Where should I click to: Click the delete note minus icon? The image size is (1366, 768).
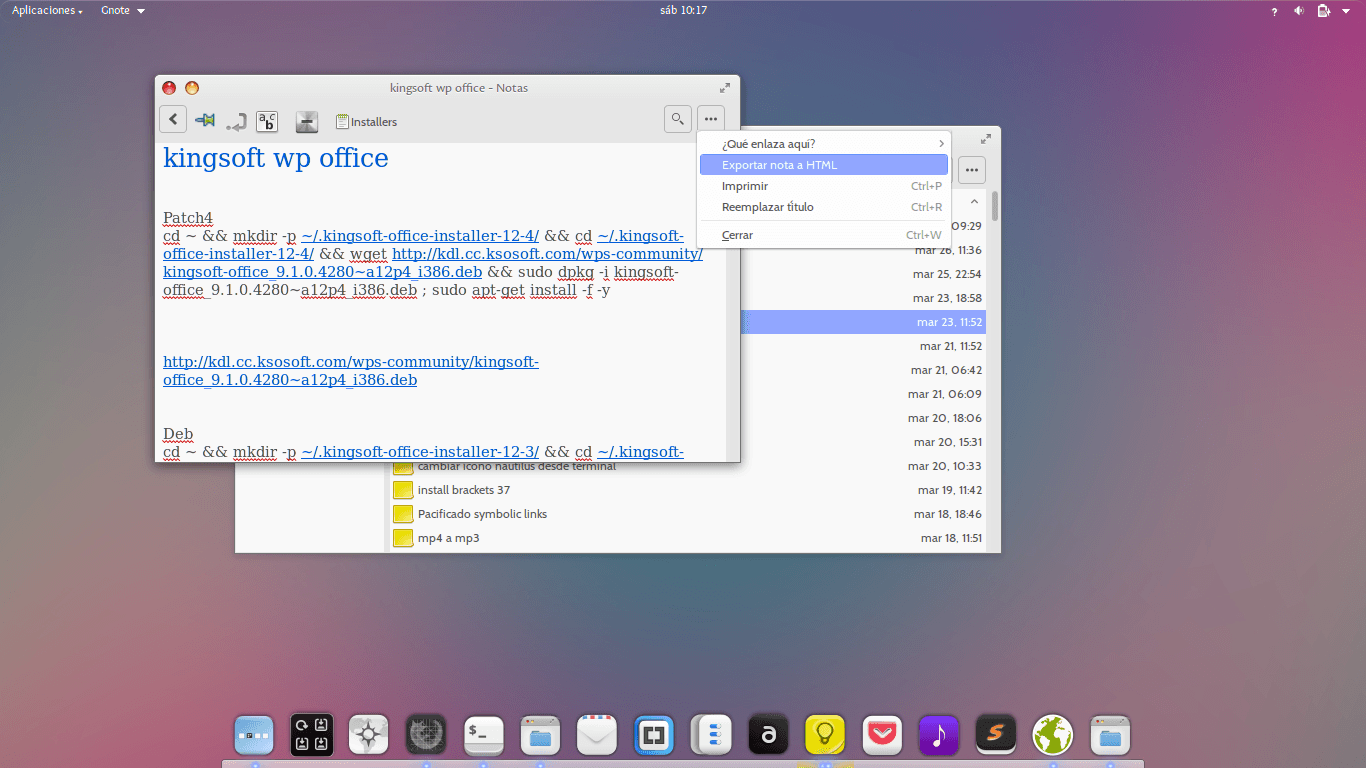click(x=307, y=122)
